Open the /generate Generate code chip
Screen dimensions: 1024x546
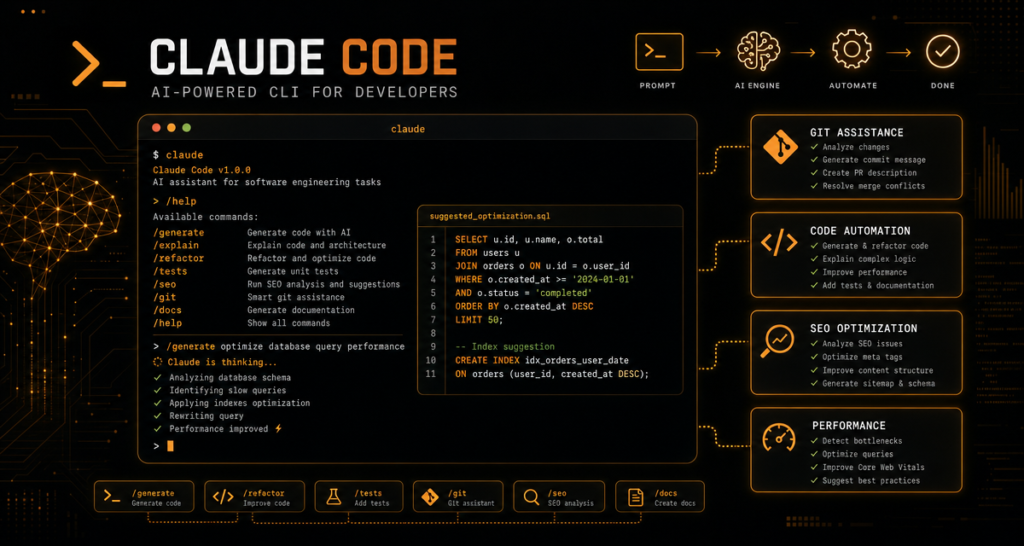coord(144,497)
